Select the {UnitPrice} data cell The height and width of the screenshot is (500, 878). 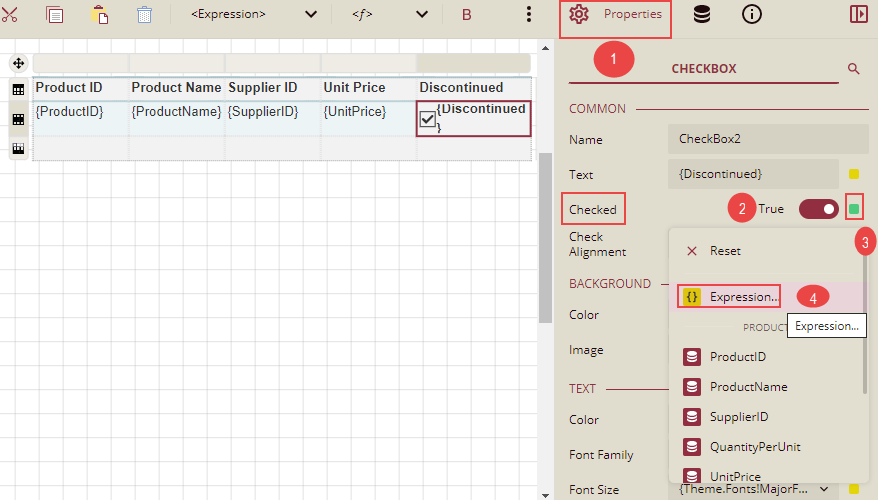(x=369, y=118)
